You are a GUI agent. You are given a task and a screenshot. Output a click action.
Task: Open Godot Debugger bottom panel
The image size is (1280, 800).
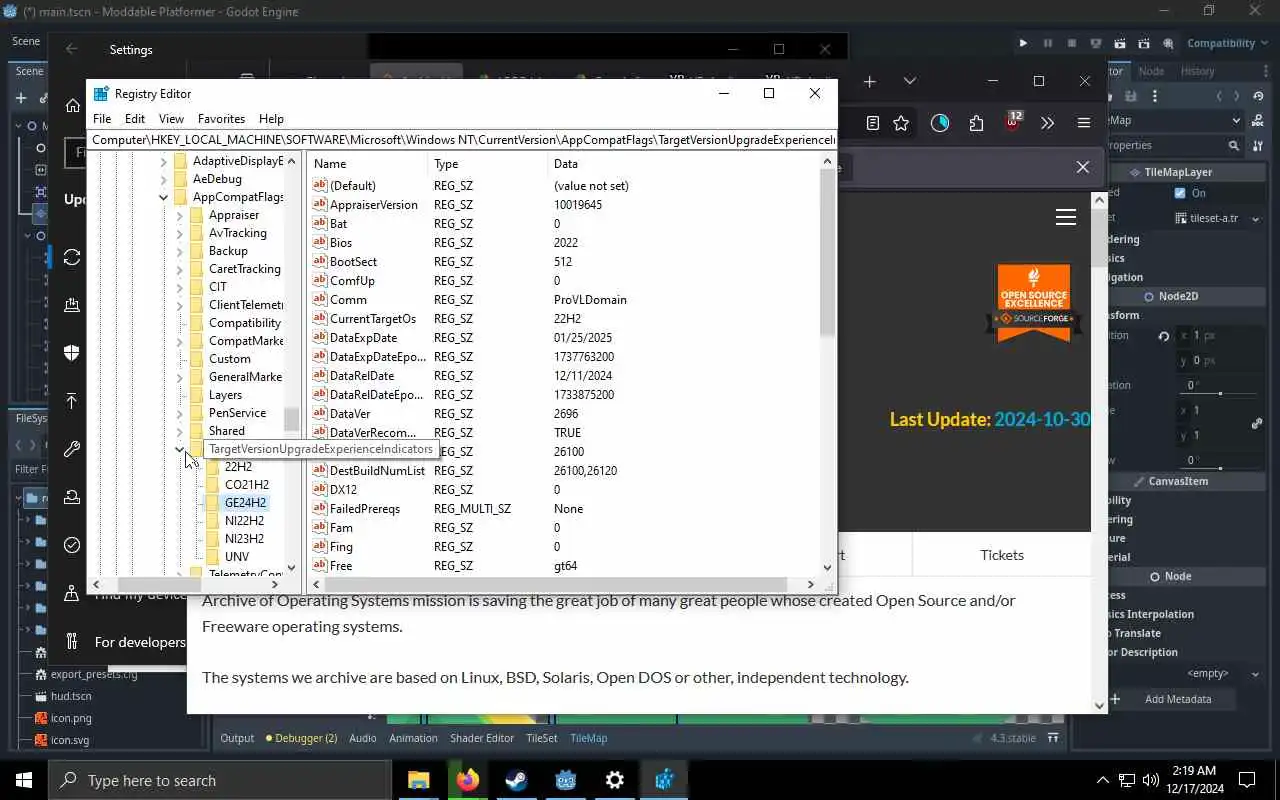[x=301, y=738]
